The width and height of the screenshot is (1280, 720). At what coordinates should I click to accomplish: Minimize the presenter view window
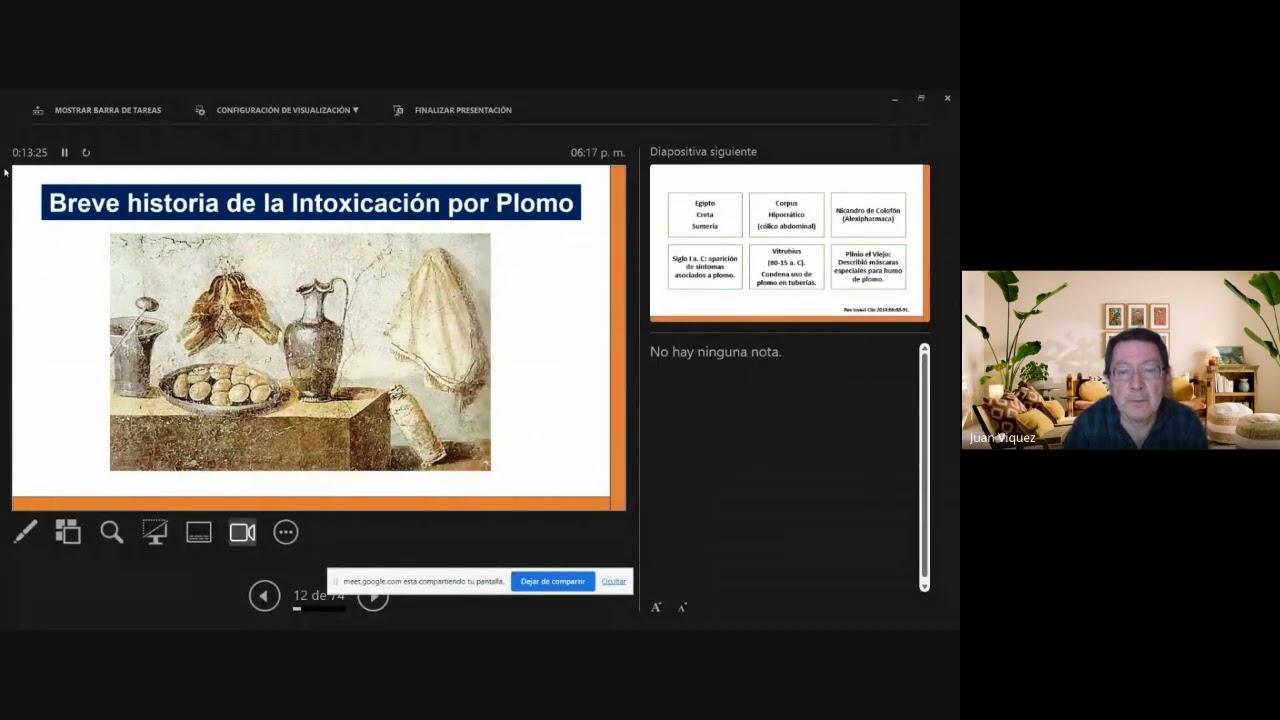895,98
